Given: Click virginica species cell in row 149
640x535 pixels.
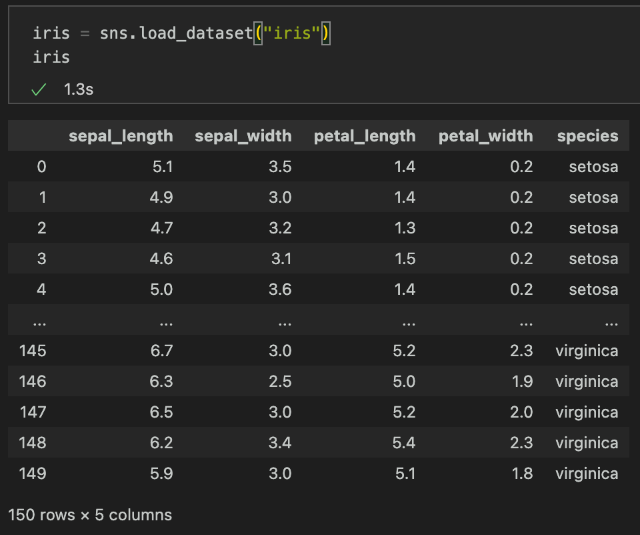Looking at the screenshot, I should pyautogui.click(x=587, y=474).
